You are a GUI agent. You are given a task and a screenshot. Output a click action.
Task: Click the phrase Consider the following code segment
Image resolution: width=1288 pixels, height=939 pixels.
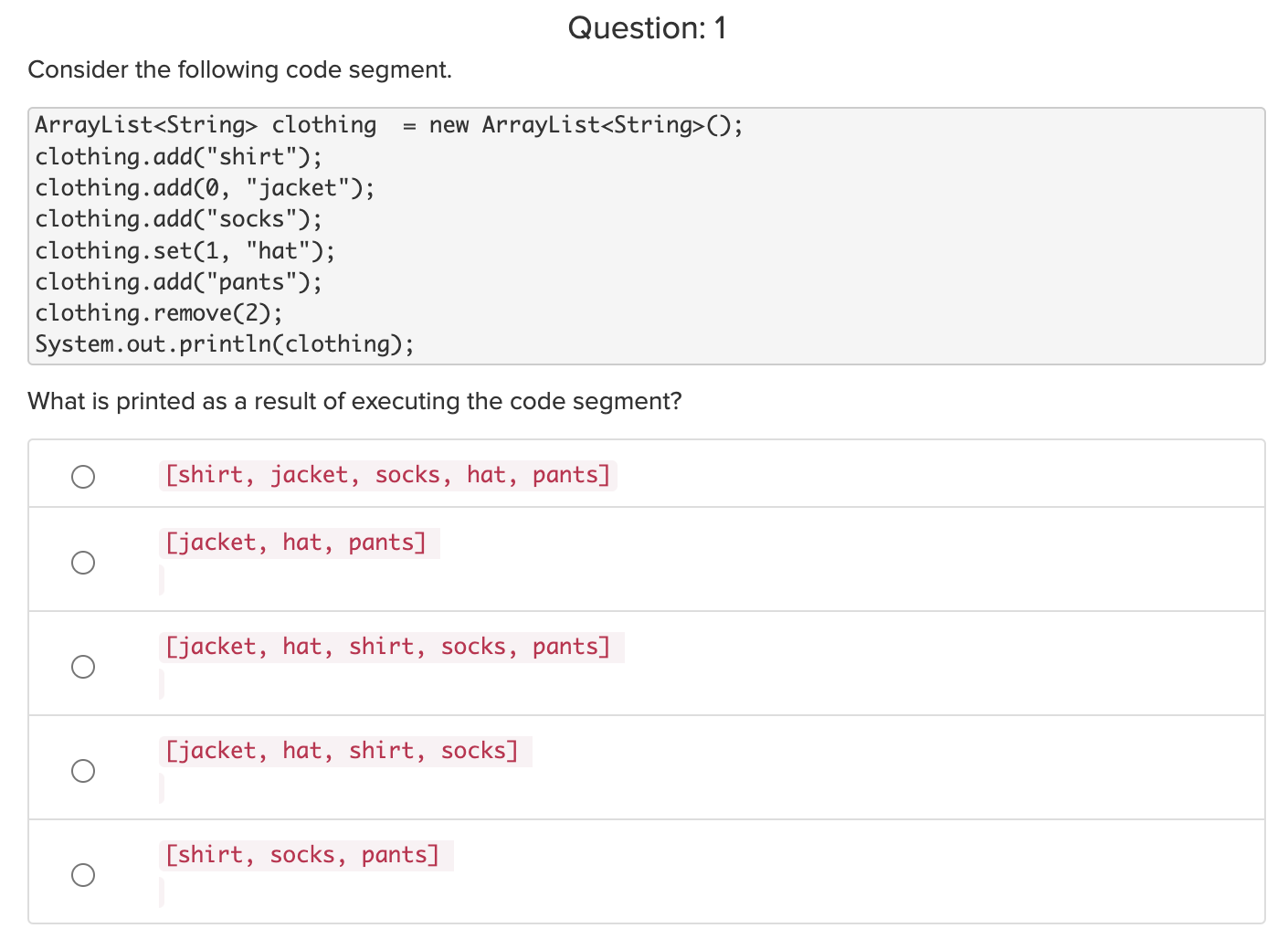239,69
